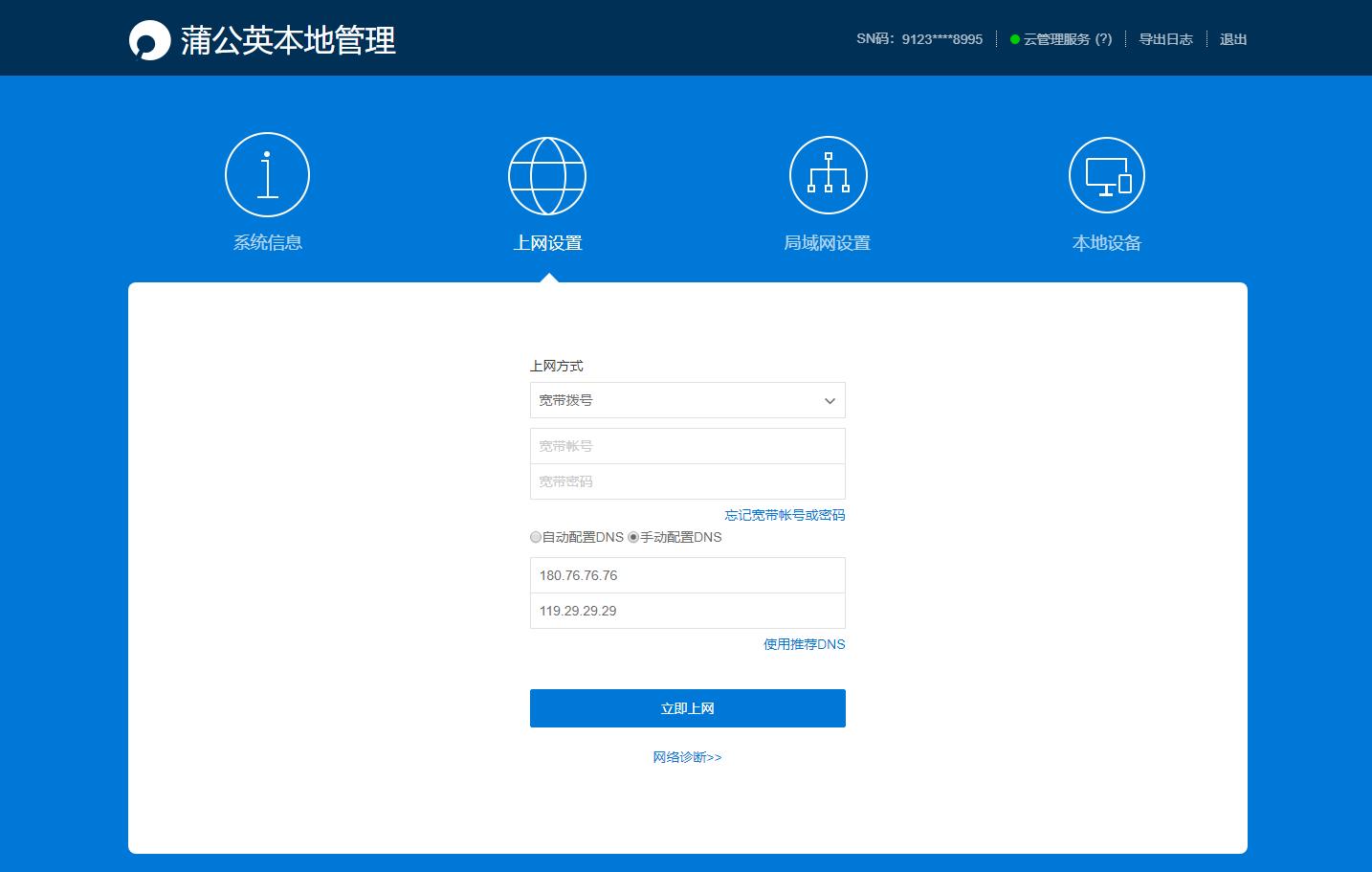Click the 本地设备 devices icon
Viewport: 1372px width, 872px height.
1106,175
